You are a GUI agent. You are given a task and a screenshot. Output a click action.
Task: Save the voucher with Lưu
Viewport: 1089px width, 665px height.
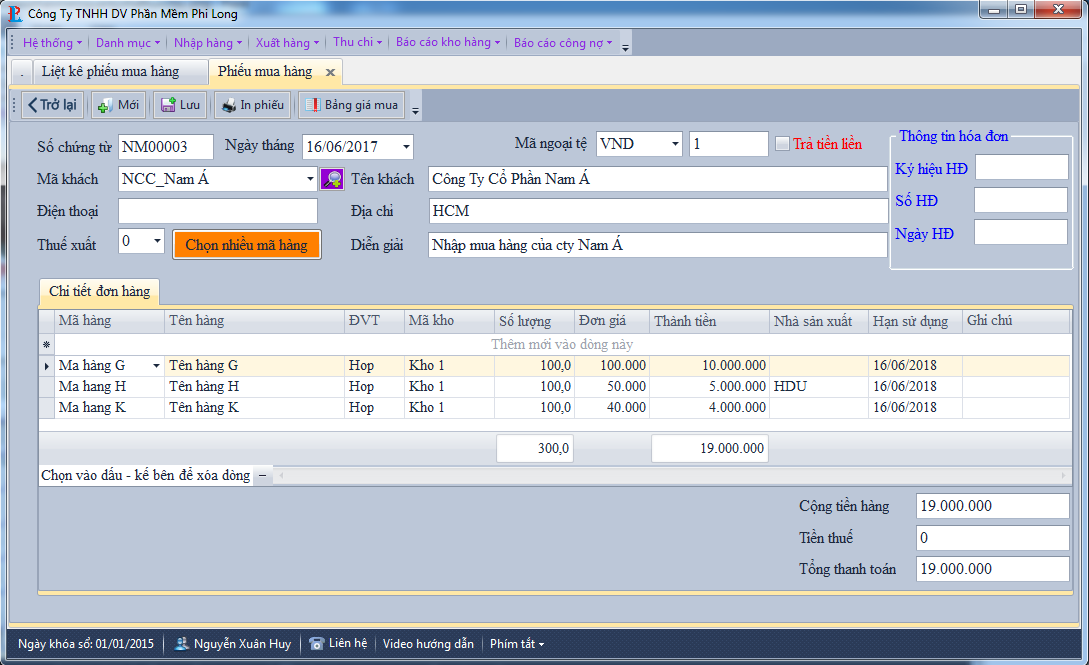click(x=181, y=105)
